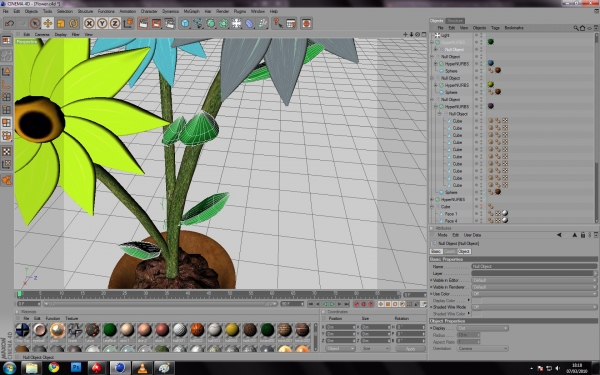Collapse the Cube parent of Face 1
Screen dimensions: 600x375
(432, 207)
